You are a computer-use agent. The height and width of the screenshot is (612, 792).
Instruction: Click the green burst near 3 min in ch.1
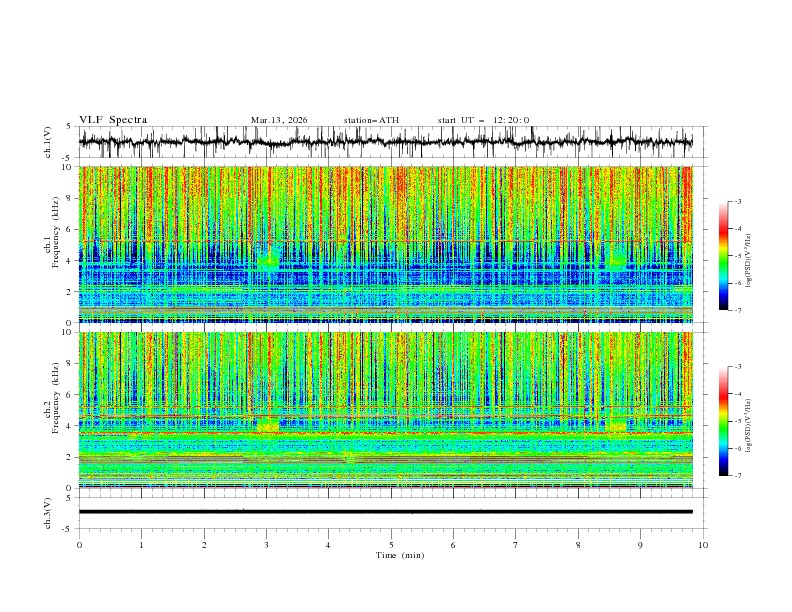pyautogui.click(x=268, y=259)
